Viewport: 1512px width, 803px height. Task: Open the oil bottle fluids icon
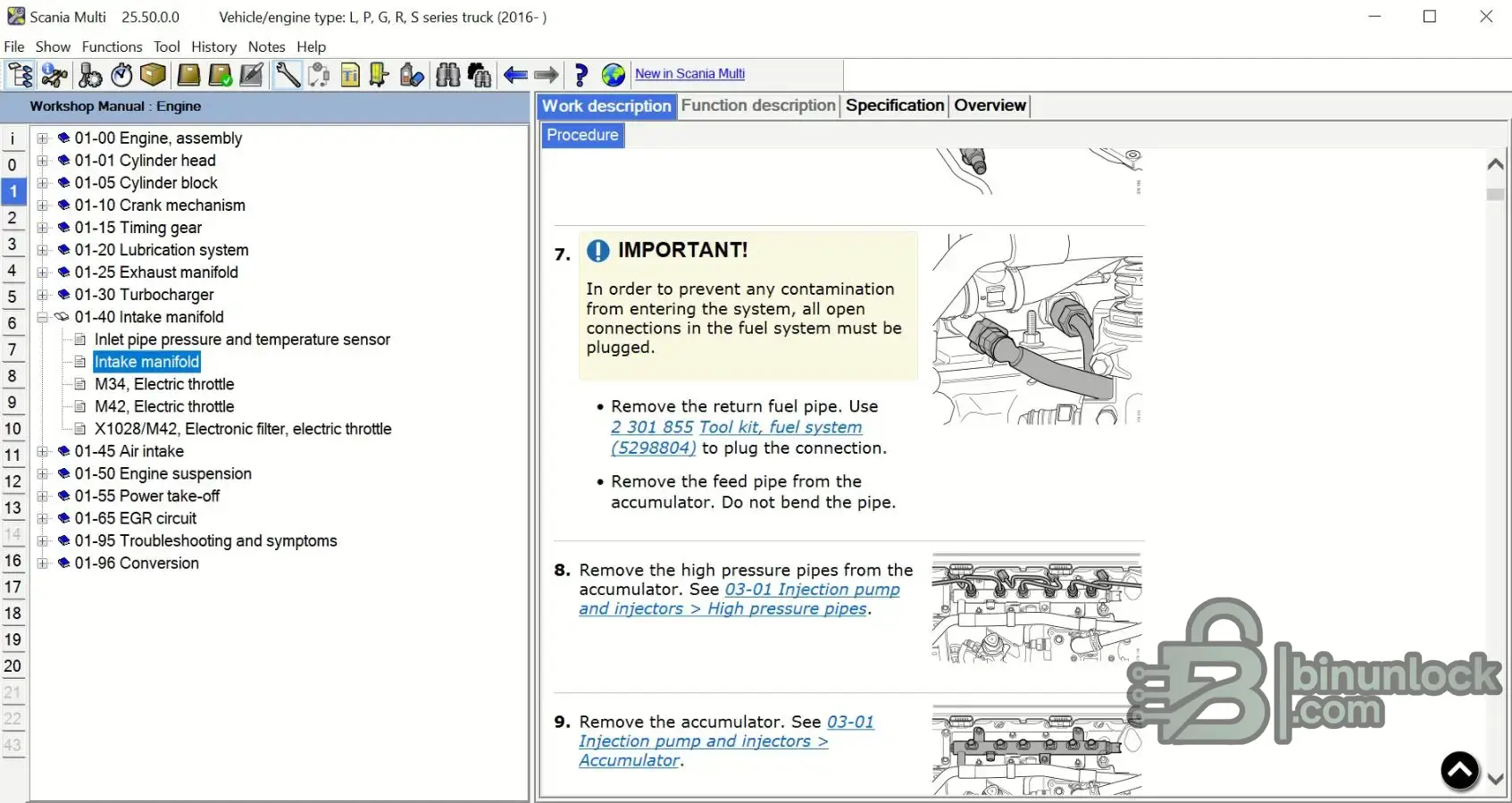click(412, 75)
